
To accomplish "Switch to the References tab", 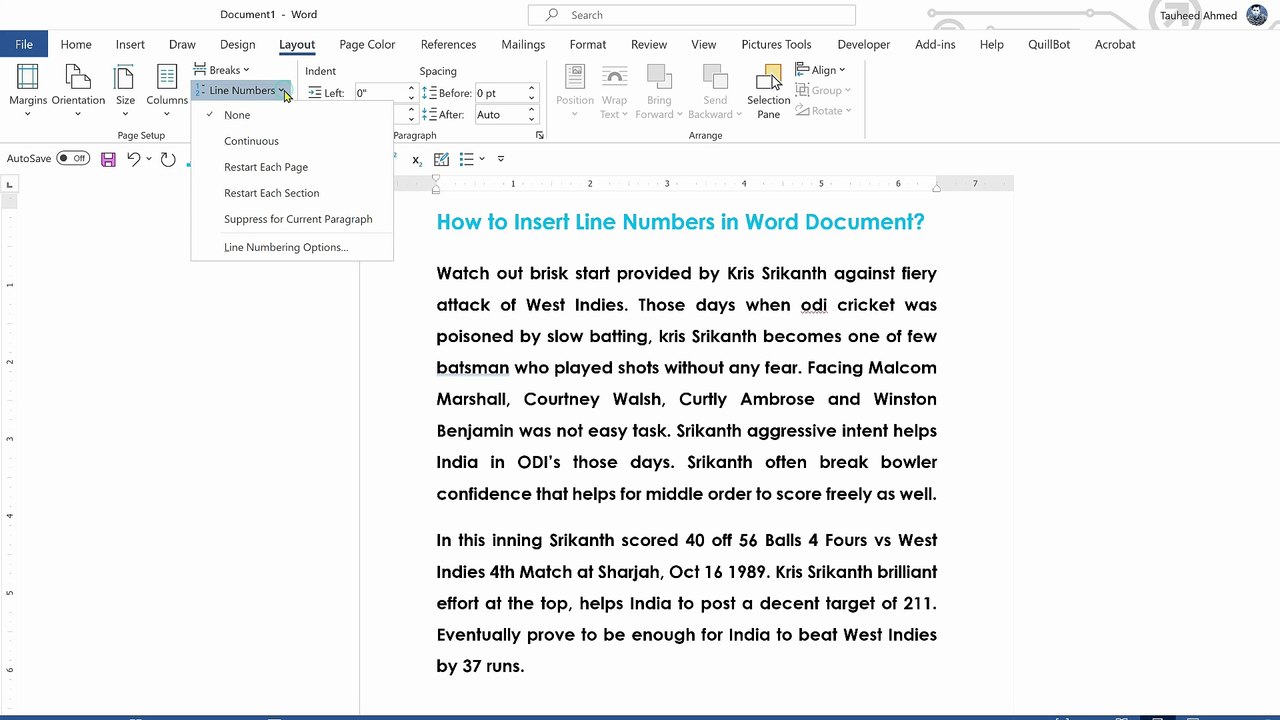I will click(x=448, y=44).
